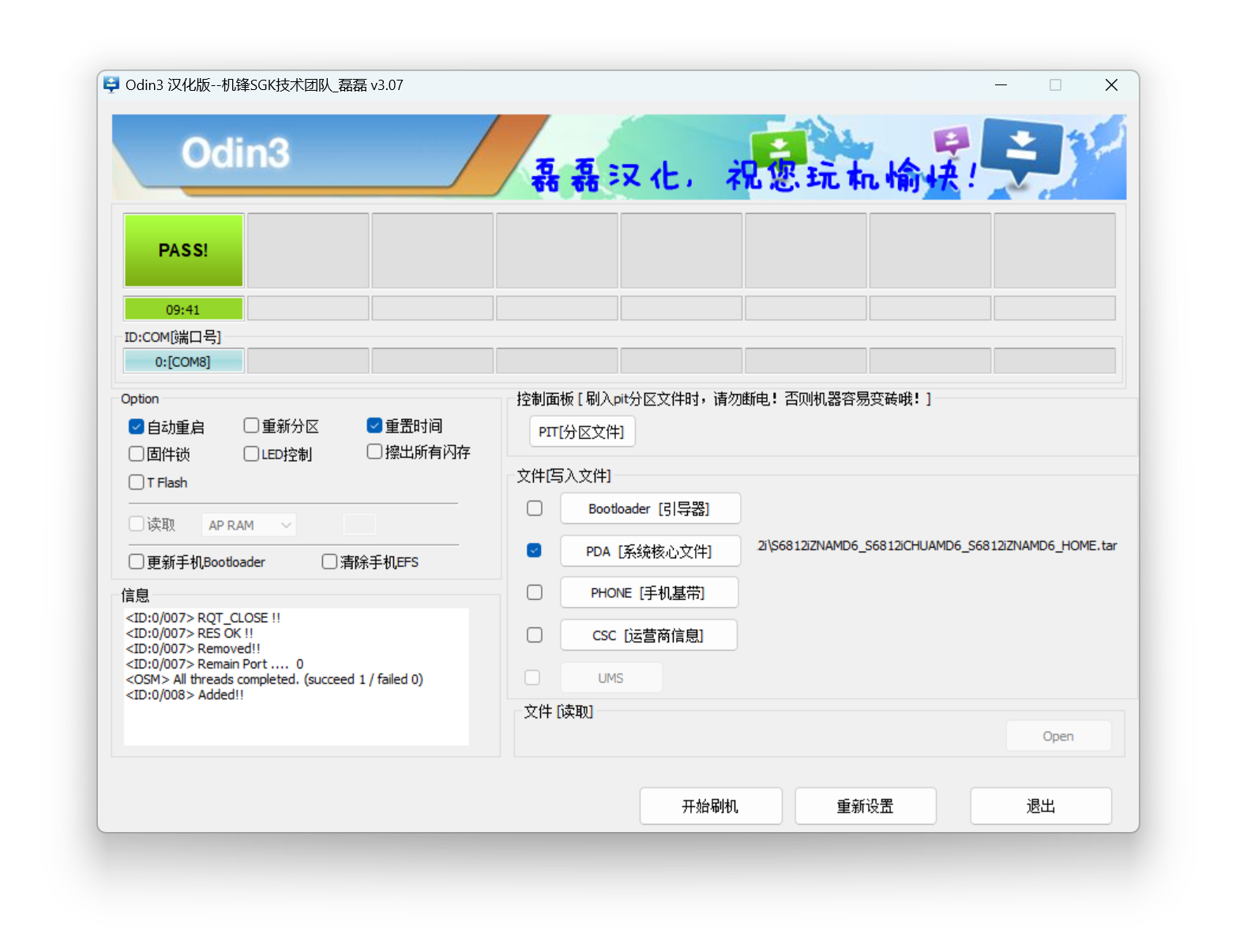Click the green download bubble icon in banner
The height and width of the screenshot is (952, 1247).
tap(779, 148)
